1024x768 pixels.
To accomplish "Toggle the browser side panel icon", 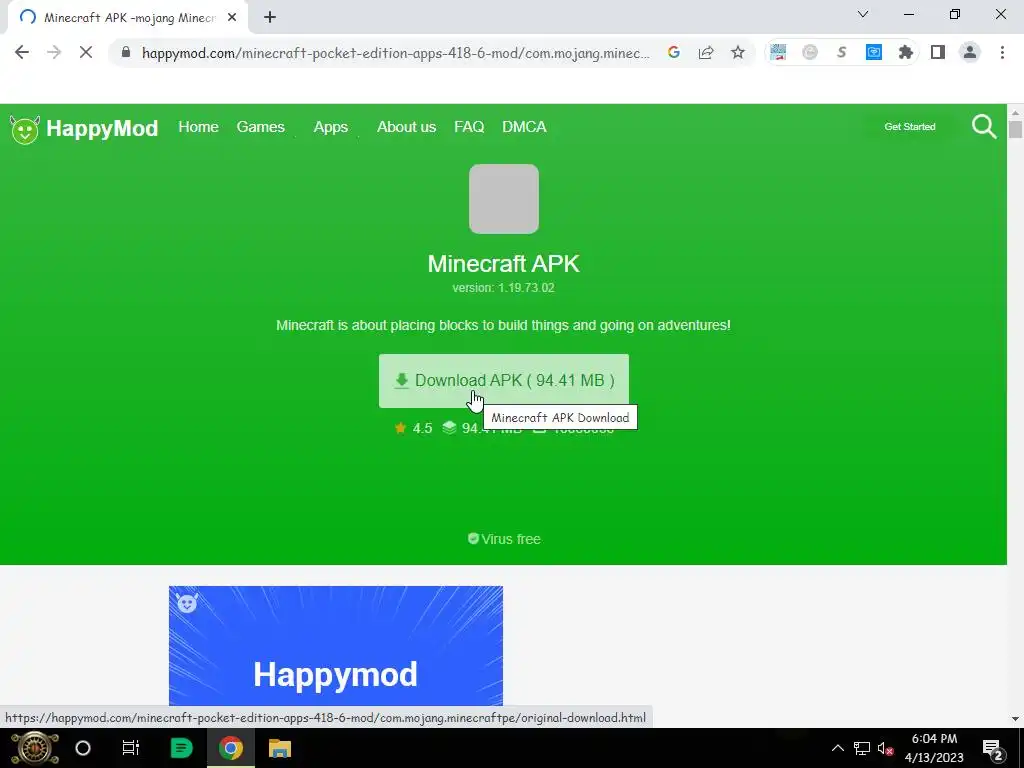I will click(x=938, y=52).
